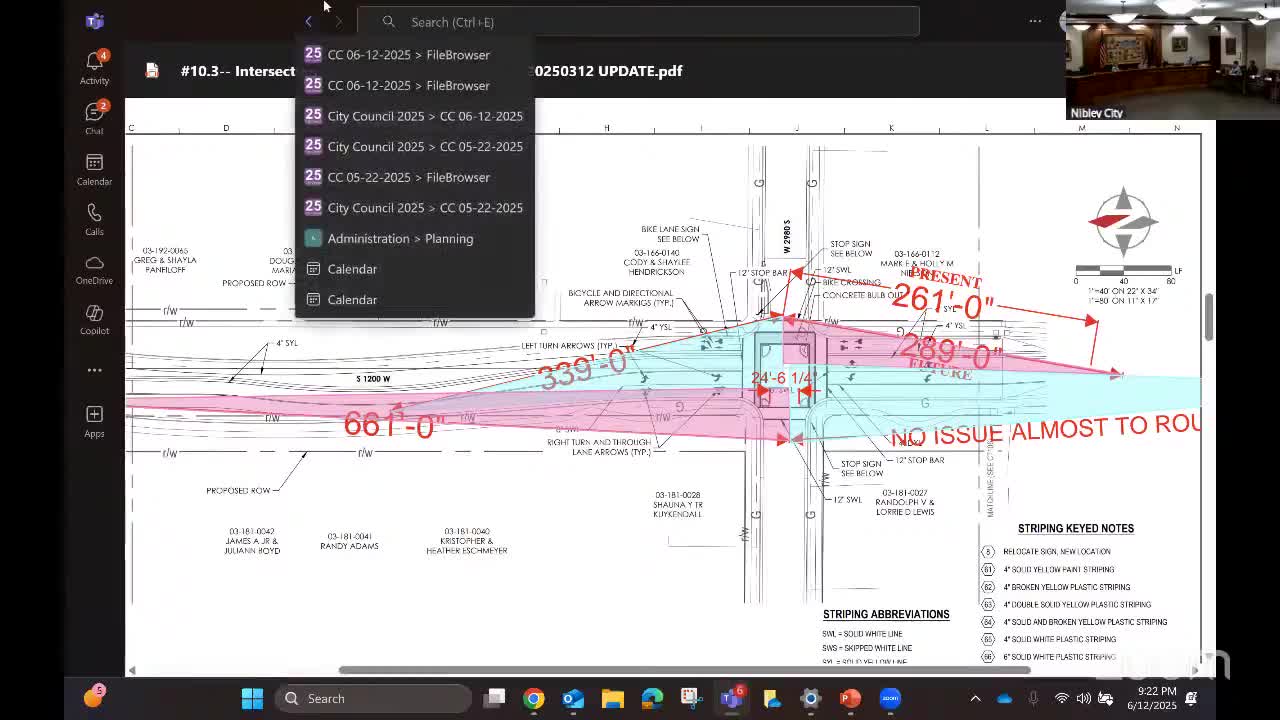Launch Copilot from the sidebar
This screenshot has width=1280, height=720.
[94, 319]
